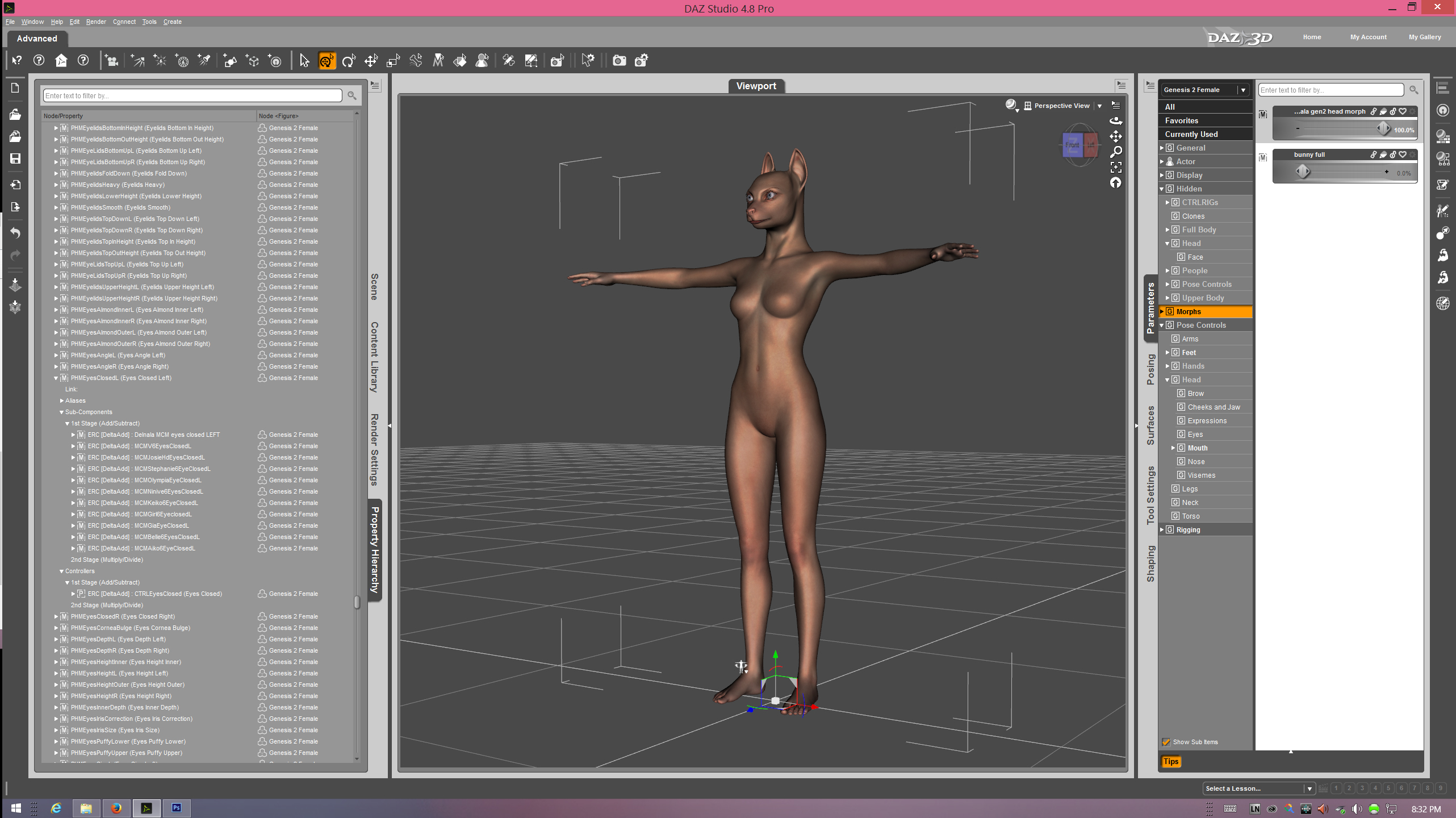Switch to the Posing tab
The height and width of the screenshot is (818, 1456).
[x=1150, y=369]
